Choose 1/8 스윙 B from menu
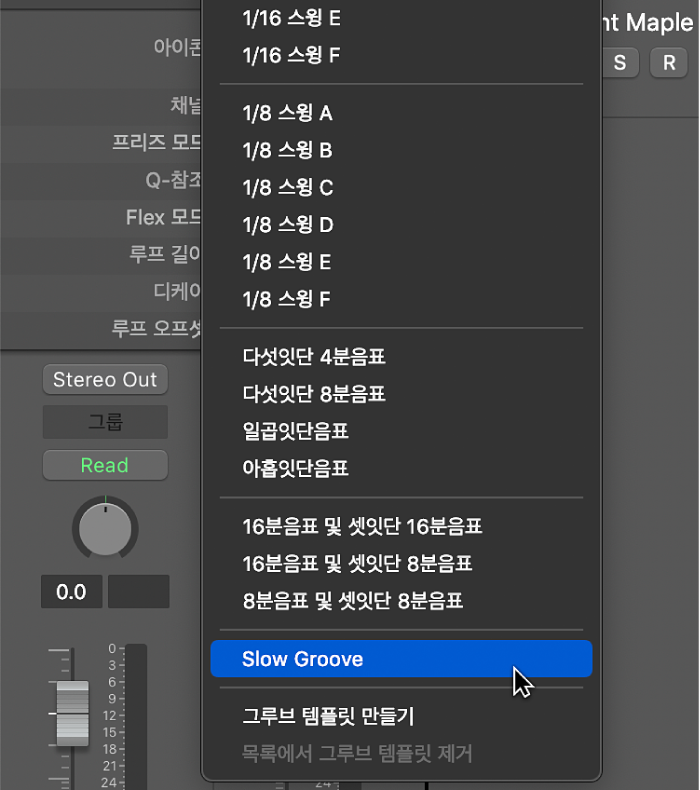Image resolution: width=700 pixels, height=790 pixels. pyautogui.click(x=401, y=150)
